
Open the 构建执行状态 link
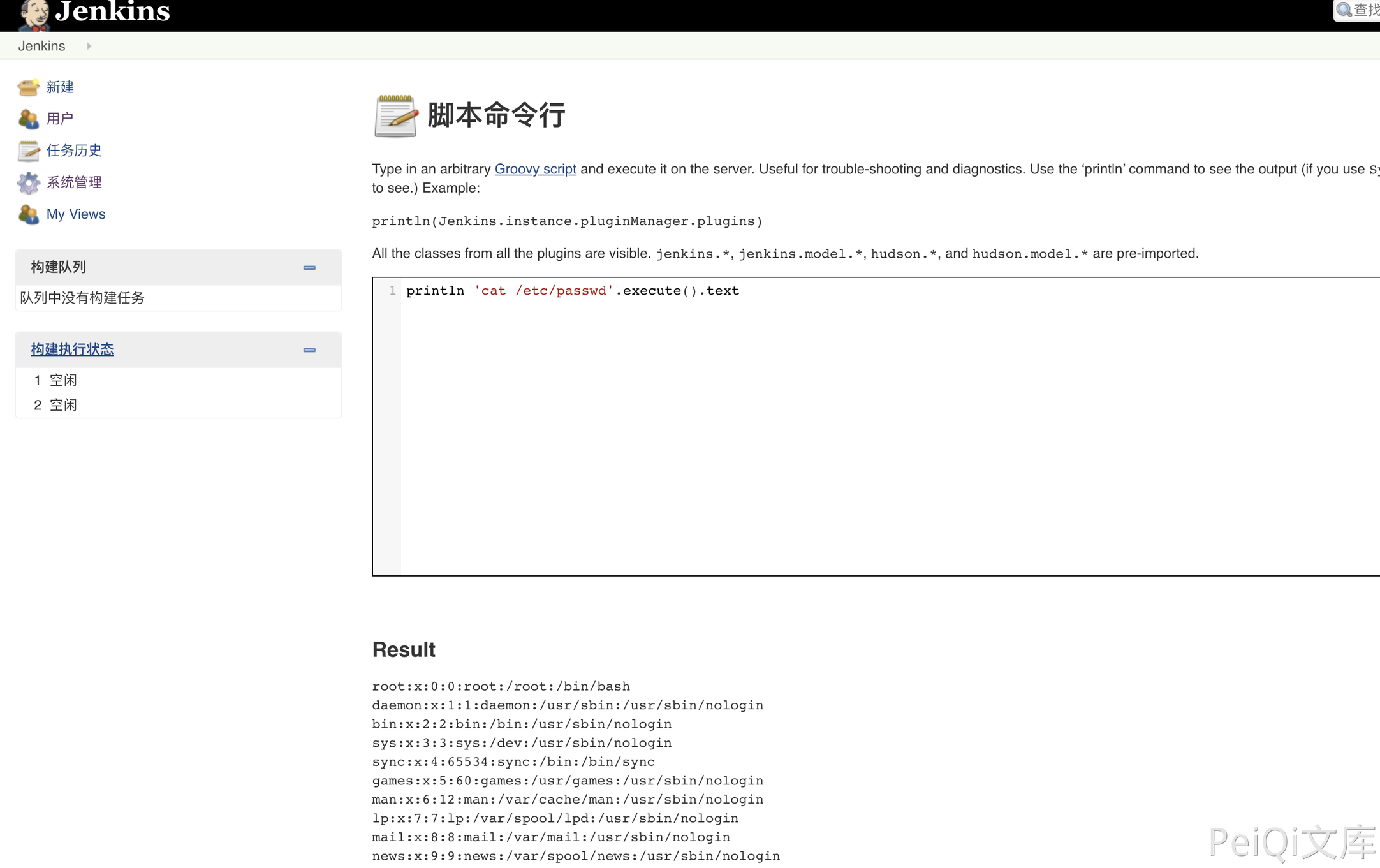tap(72, 349)
